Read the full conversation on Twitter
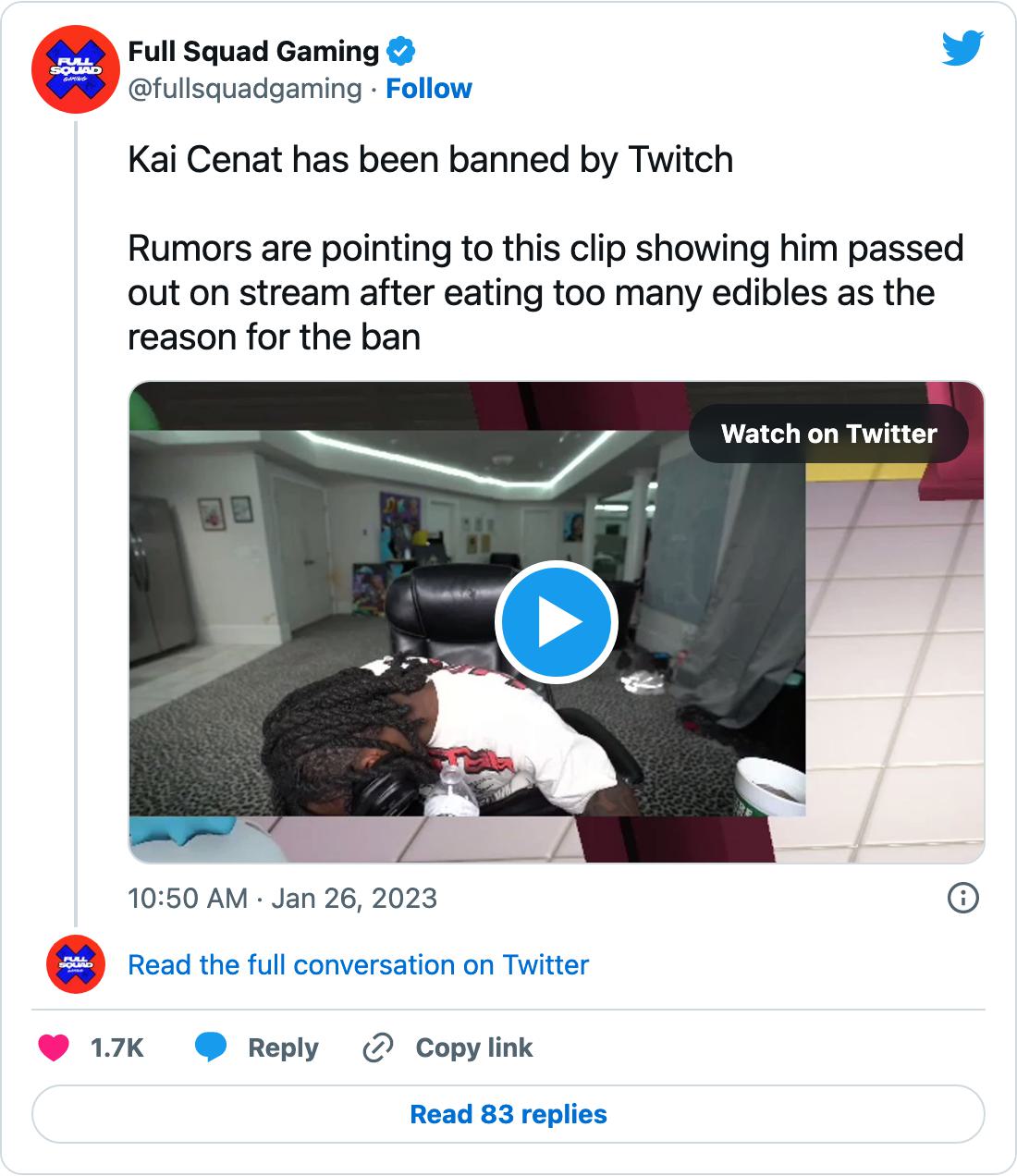The width and height of the screenshot is (1017, 1176). [358, 964]
